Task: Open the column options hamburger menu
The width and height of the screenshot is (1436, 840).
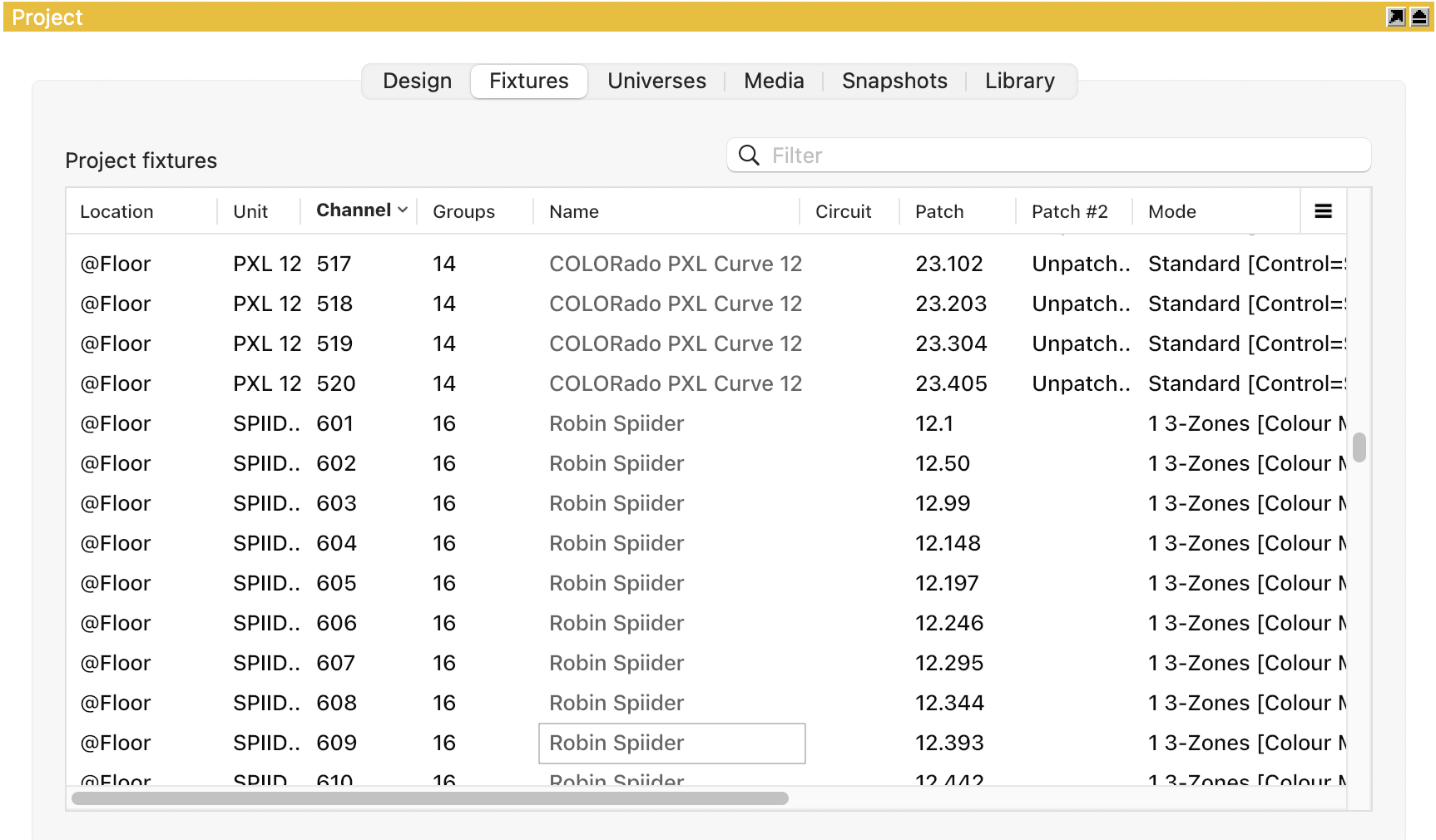Action: (x=1323, y=211)
